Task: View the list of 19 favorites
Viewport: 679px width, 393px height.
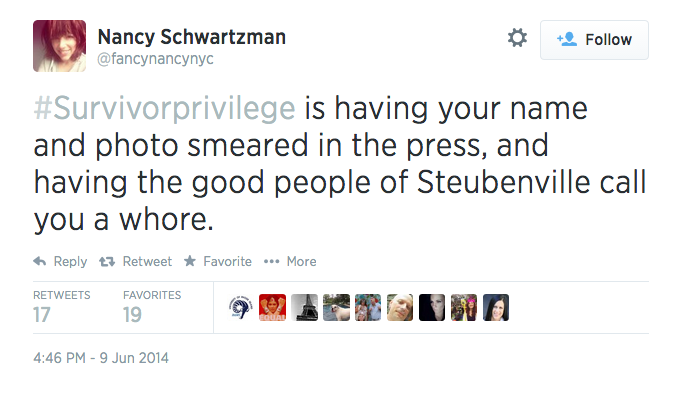Action: tap(152, 307)
